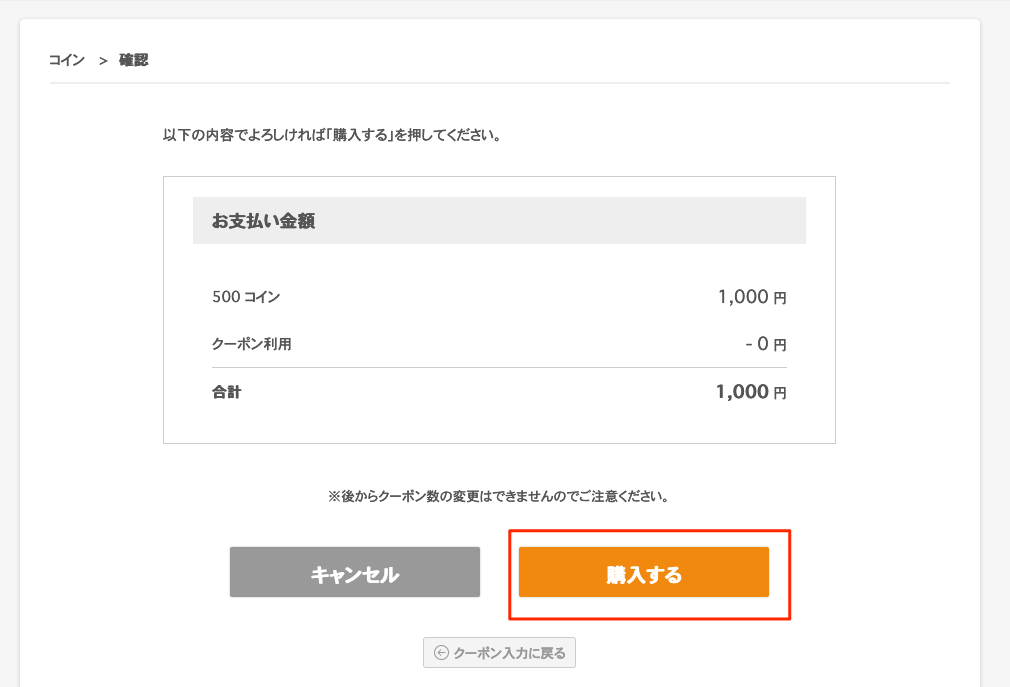Go back via クーポン入力に戻る button
Screen dimensions: 1010x687
pyautogui.click(x=499, y=652)
